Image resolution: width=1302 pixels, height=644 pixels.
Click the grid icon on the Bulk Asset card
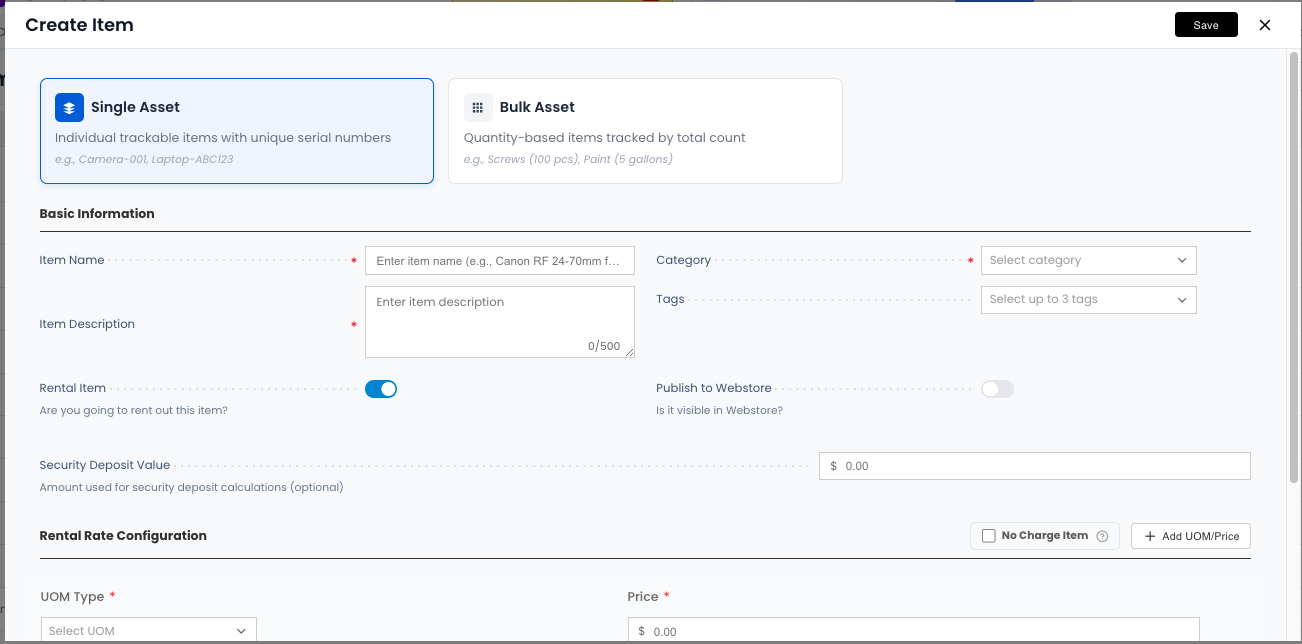(478, 107)
